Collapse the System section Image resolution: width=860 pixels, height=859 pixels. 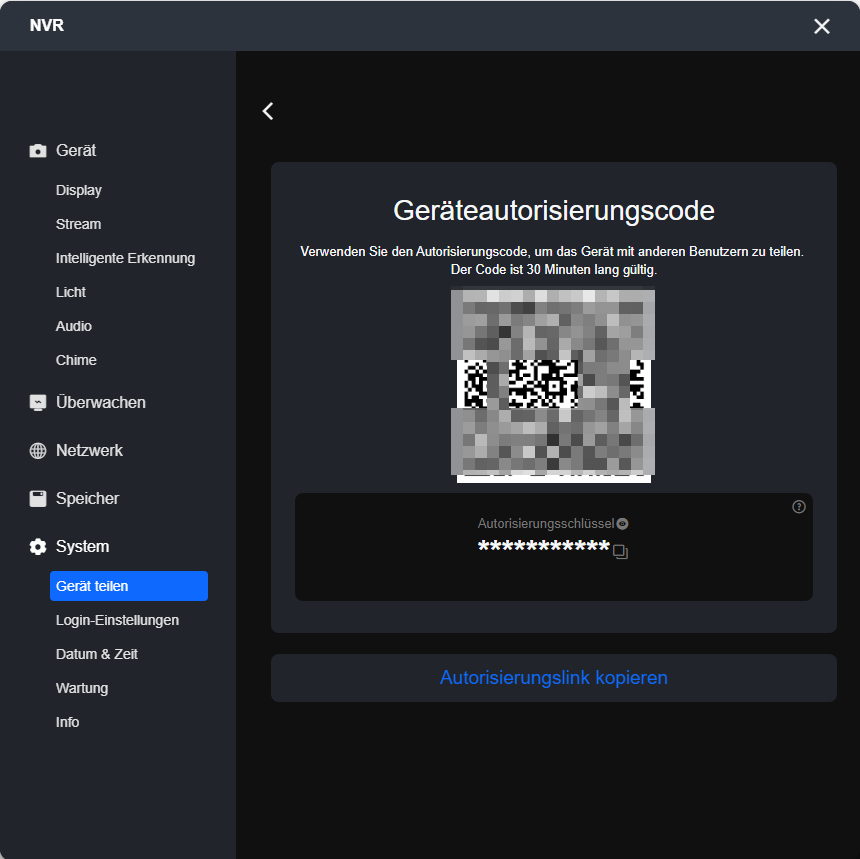[83, 546]
